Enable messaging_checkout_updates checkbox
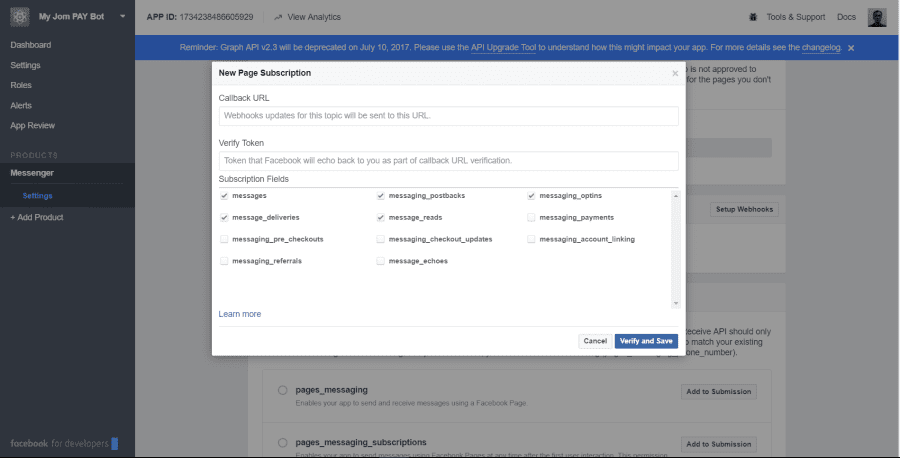900x458 pixels. pos(381,239)
